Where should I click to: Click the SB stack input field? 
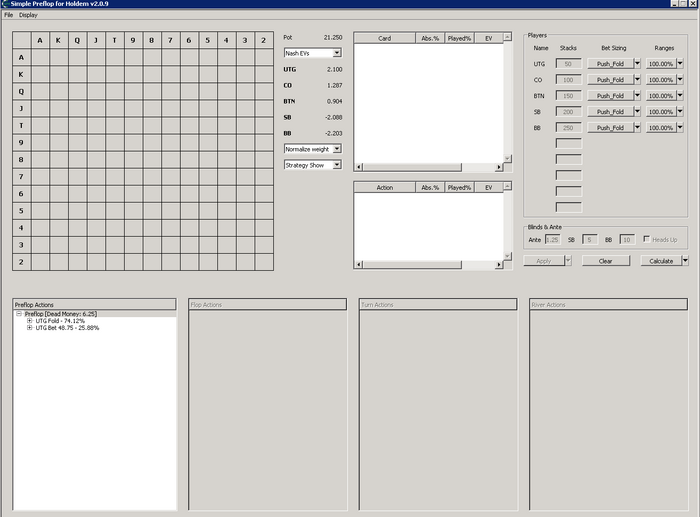coord(568,112)
